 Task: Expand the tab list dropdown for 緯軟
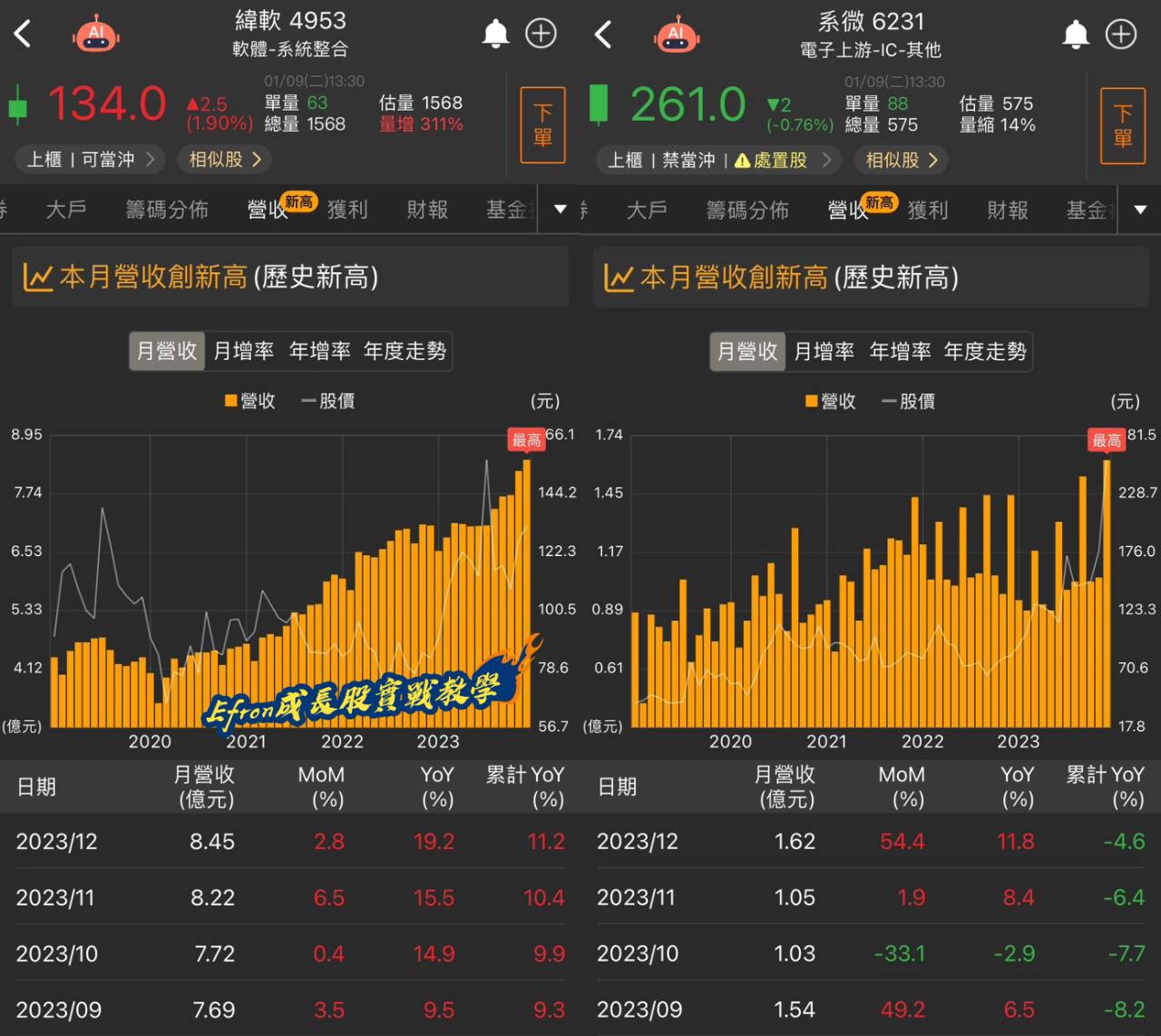[x=561, y=210]
